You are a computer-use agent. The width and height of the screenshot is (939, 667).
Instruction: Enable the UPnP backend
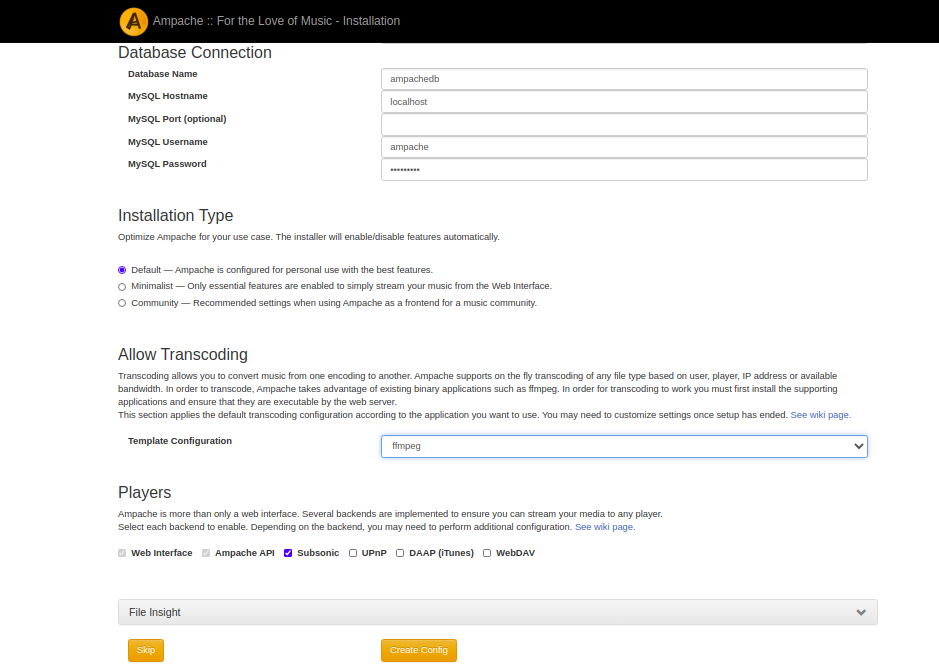tap(353, 553)
